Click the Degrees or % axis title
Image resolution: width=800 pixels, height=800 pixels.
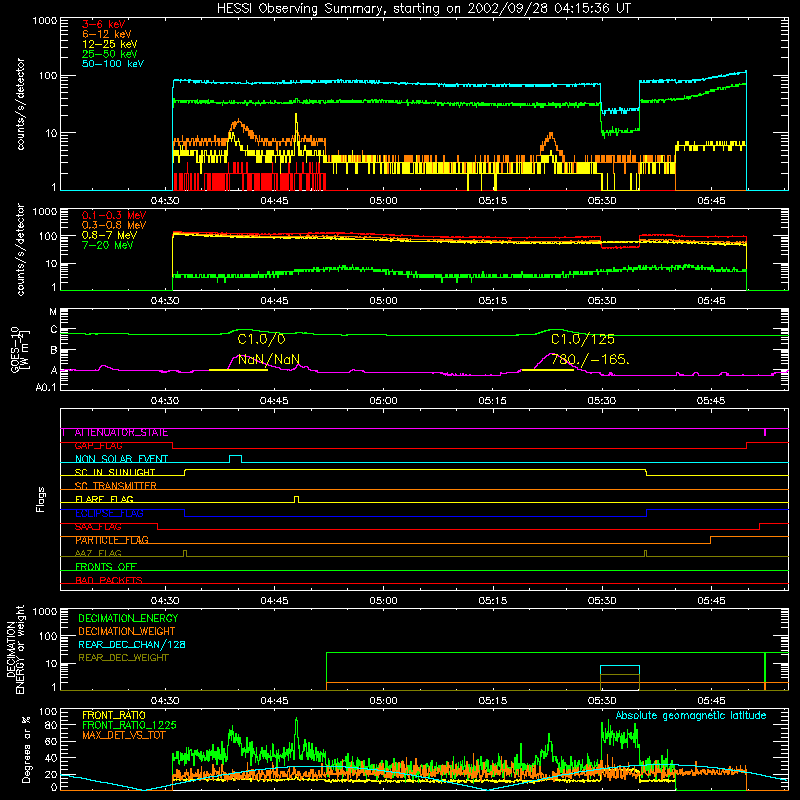point(26,749)
